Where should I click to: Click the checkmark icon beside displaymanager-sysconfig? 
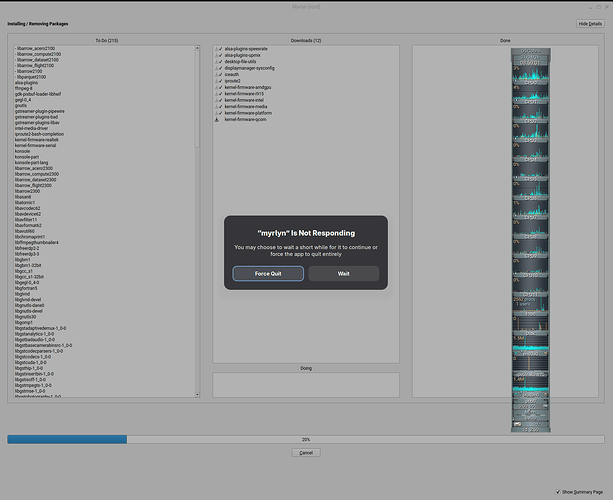[220, 68]
